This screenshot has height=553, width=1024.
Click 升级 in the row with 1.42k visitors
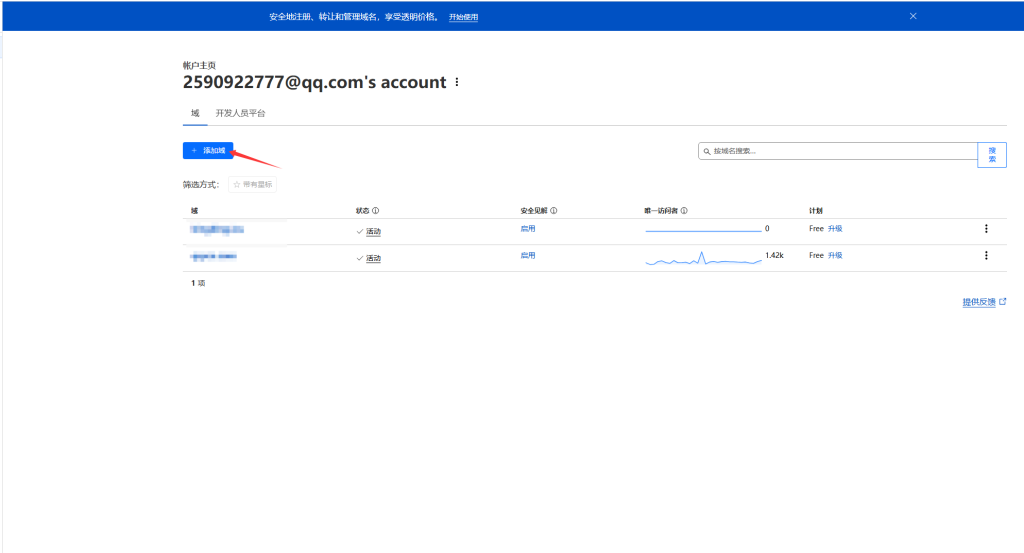835,255
